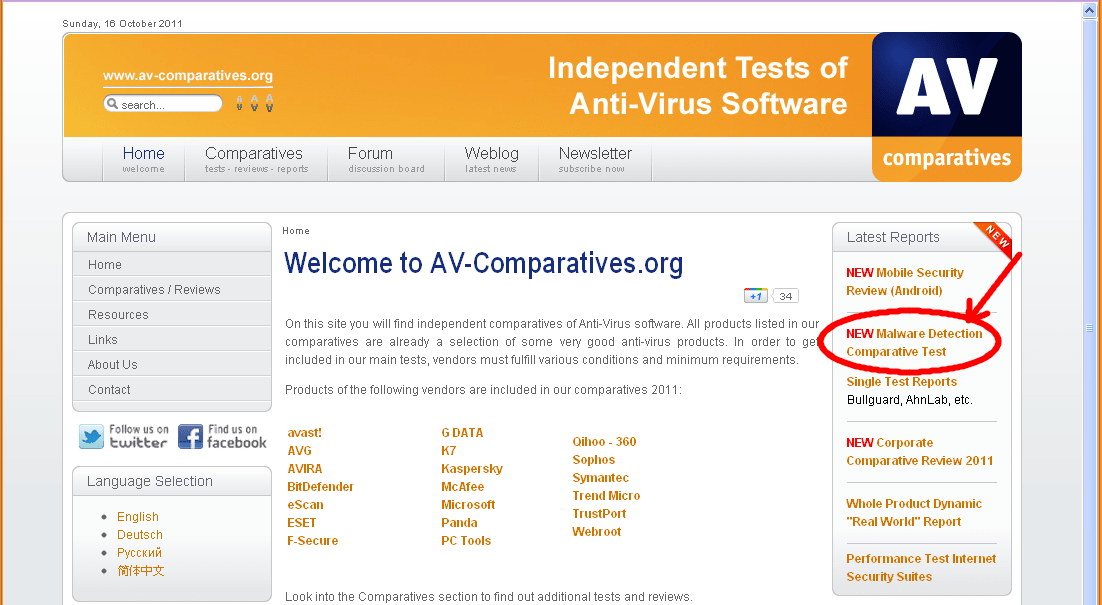Select the medium font size A icon
The image size is (1102, 605).
254,104
